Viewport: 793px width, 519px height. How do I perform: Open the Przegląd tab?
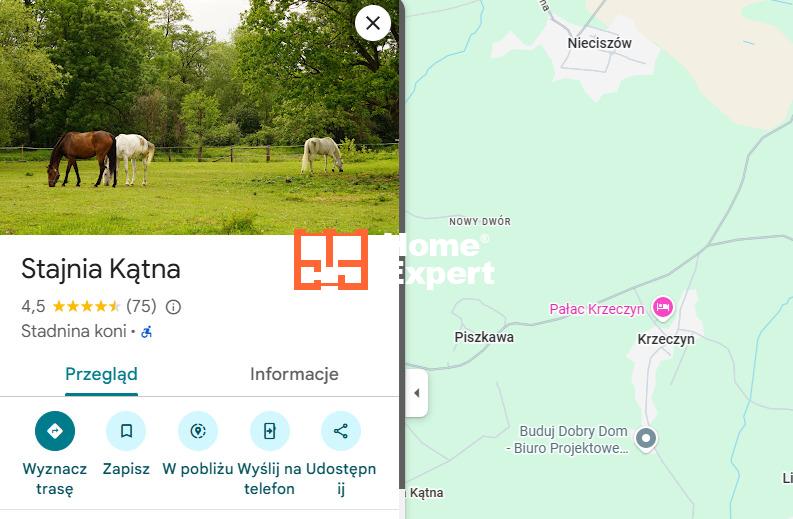[x=101, y=374]
